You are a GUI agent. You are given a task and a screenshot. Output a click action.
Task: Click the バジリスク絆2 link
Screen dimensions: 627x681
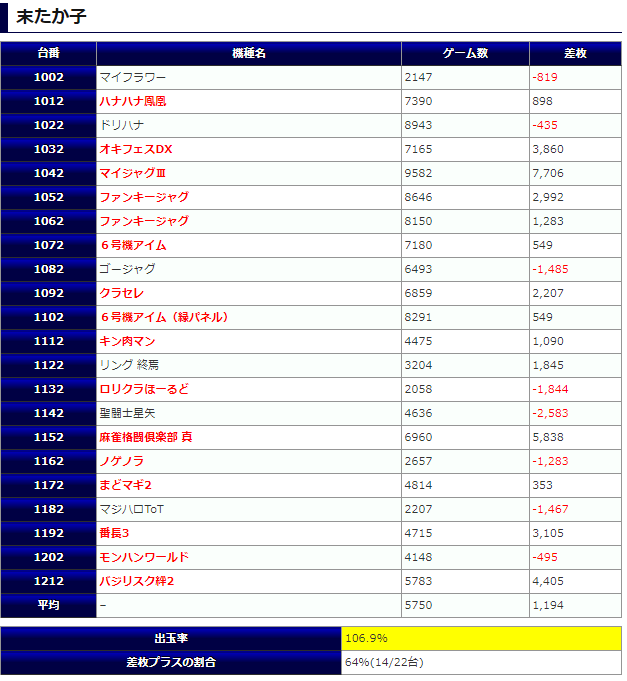[137, 581]
